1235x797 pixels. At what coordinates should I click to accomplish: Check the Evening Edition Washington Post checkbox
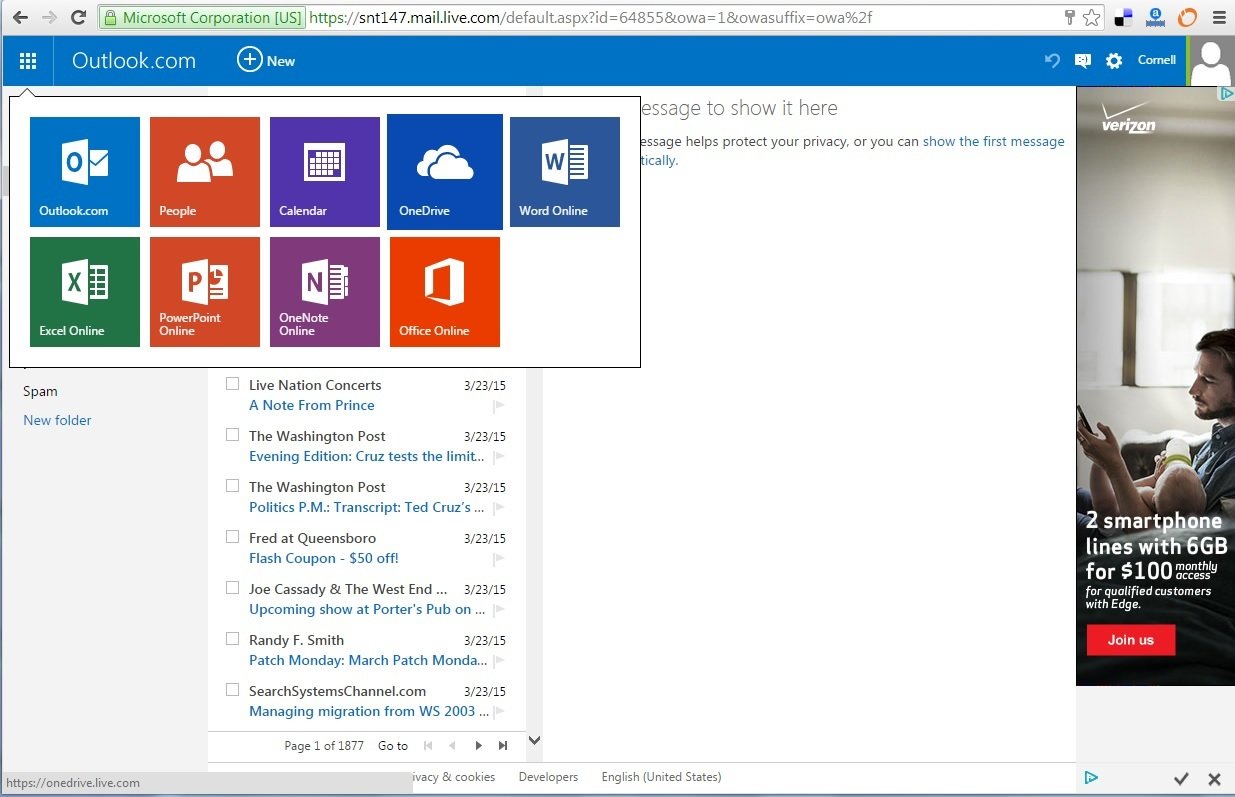pos(232,435)
